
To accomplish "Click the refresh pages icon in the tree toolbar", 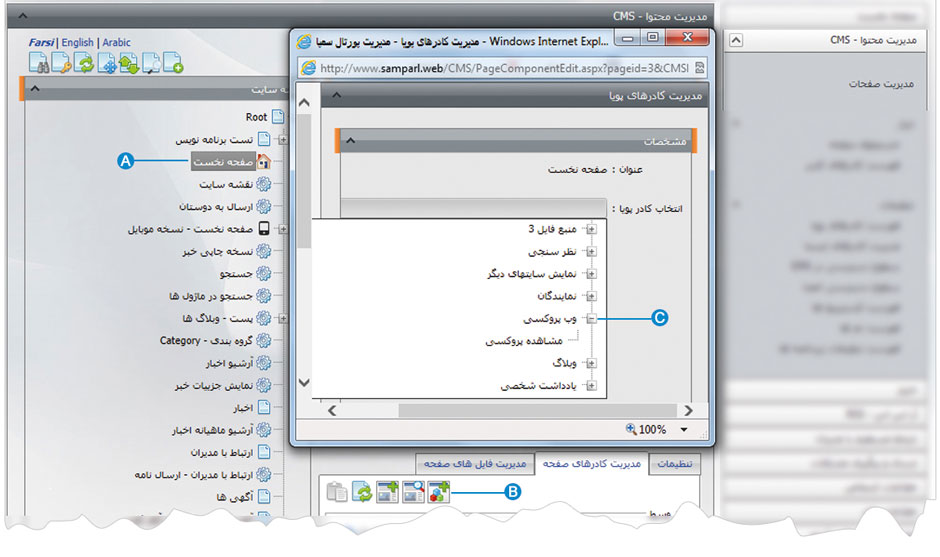I will 84,64.
